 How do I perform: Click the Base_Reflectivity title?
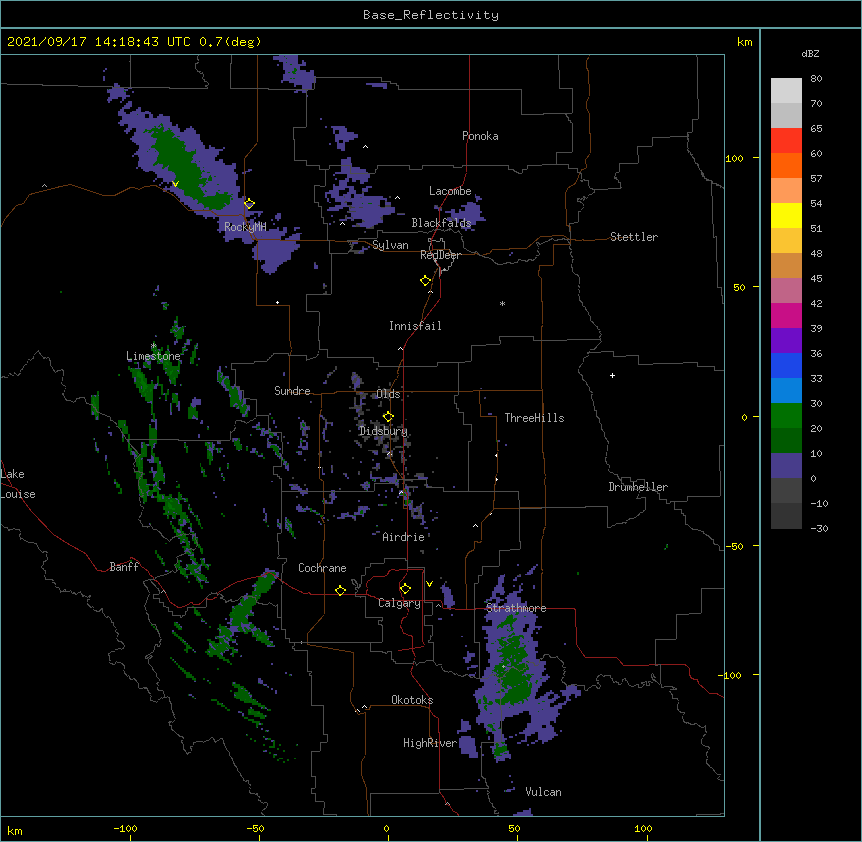point(431,15)
